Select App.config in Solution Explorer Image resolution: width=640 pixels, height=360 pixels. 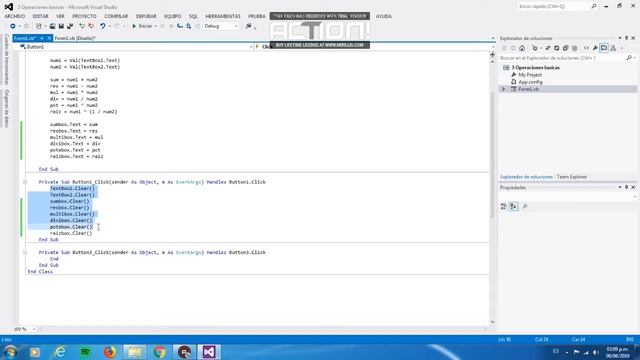click(x=530, y=82)
